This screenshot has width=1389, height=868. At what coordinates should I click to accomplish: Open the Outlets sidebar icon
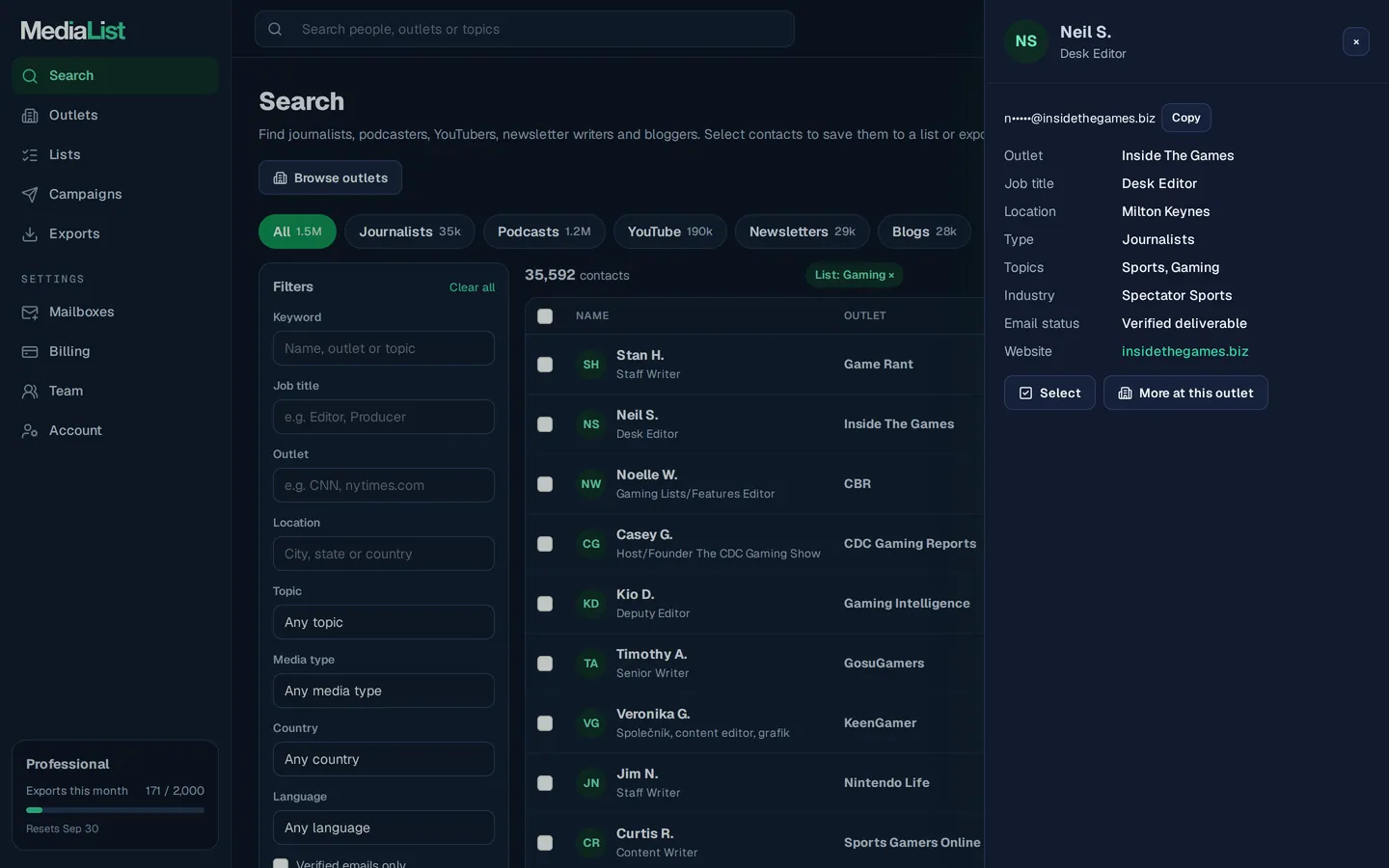tap(30, 115)
